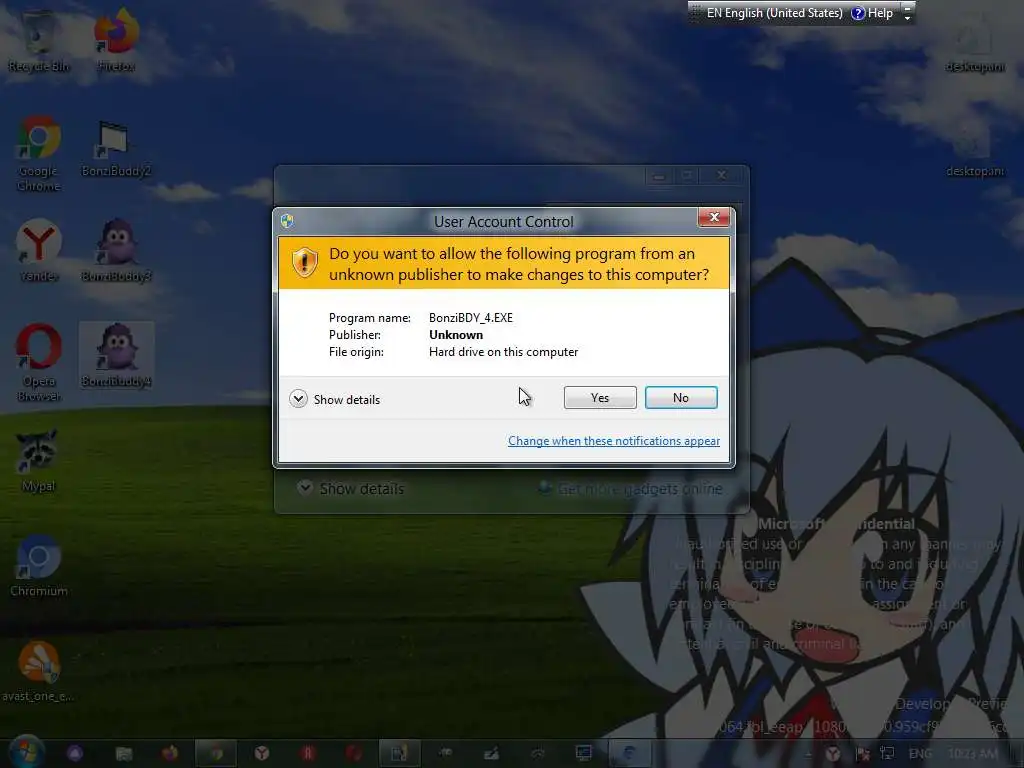Click Yes in the User Account Control dialog
This screenshot has height=768, width=1024.
600,398
